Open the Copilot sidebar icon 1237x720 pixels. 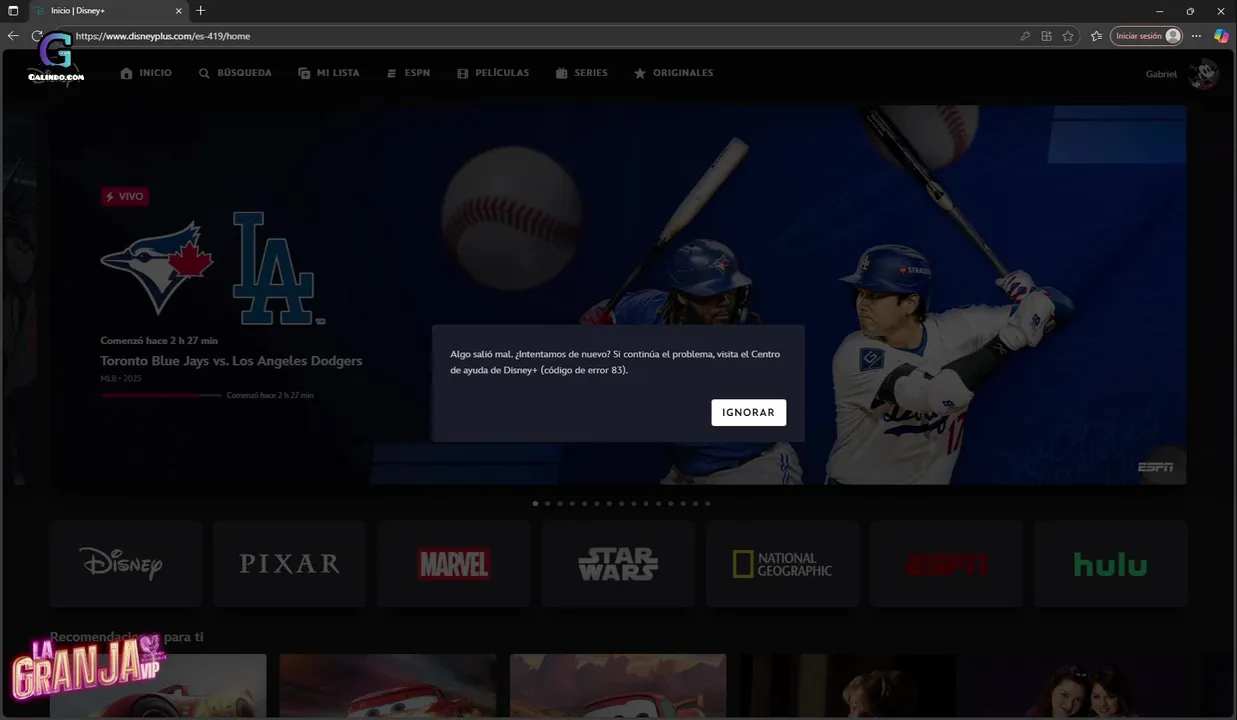coord(1221,36)
